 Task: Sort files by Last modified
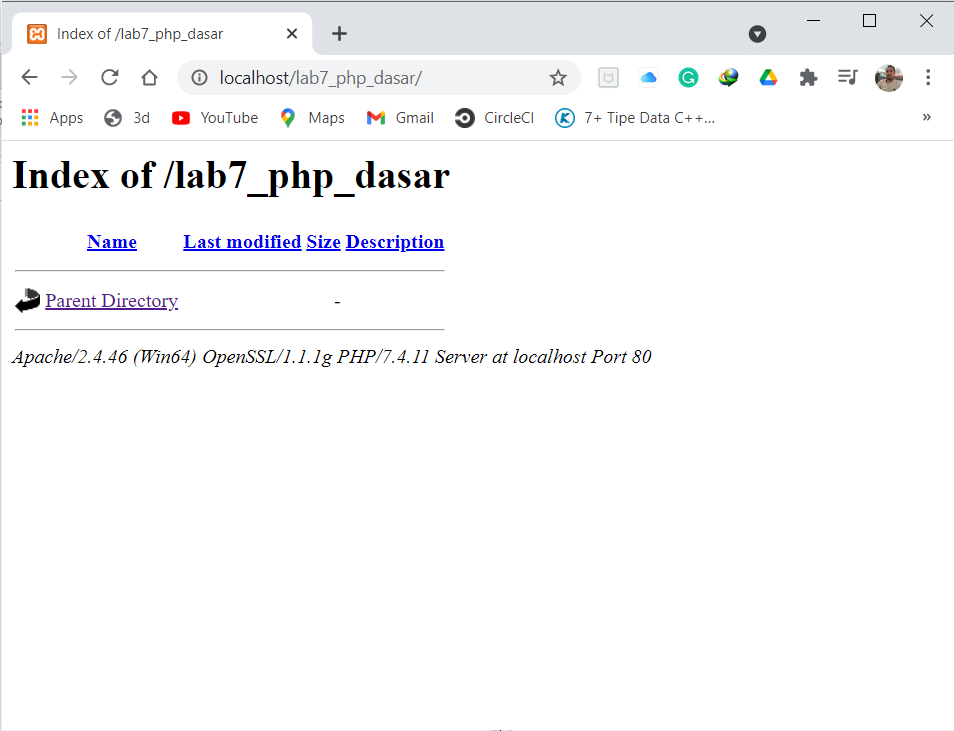242,241
